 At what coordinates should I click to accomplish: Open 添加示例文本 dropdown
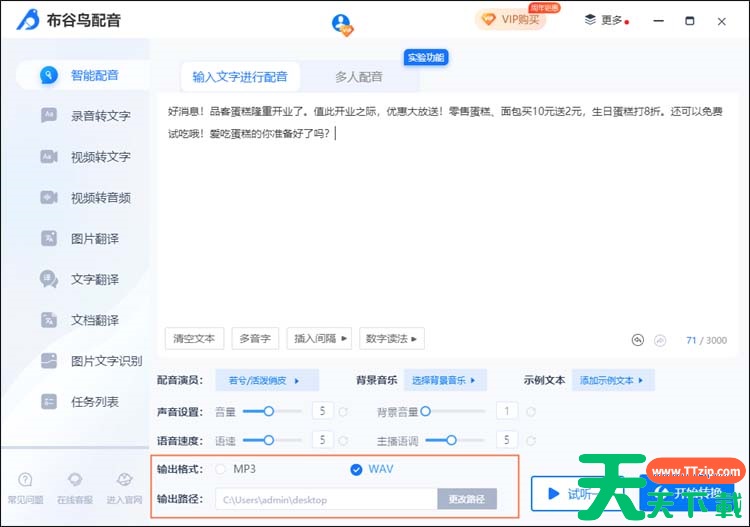click(613, 381)
